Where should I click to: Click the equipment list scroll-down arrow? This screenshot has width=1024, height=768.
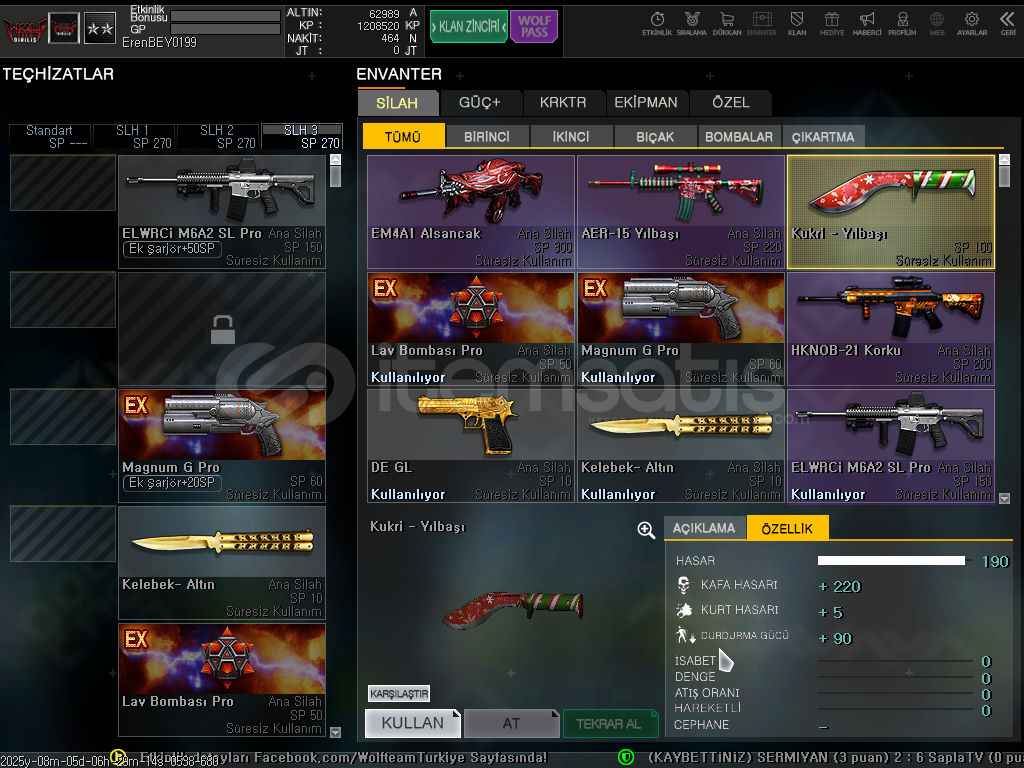[x=336, y=732]
